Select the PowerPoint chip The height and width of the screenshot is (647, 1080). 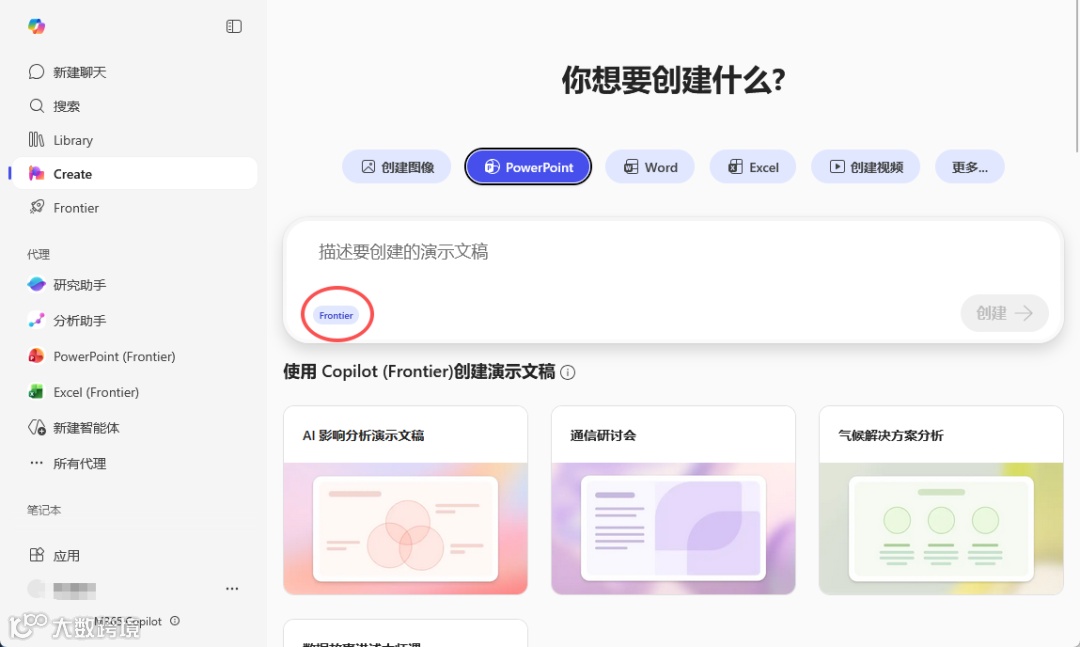point(528,167)
